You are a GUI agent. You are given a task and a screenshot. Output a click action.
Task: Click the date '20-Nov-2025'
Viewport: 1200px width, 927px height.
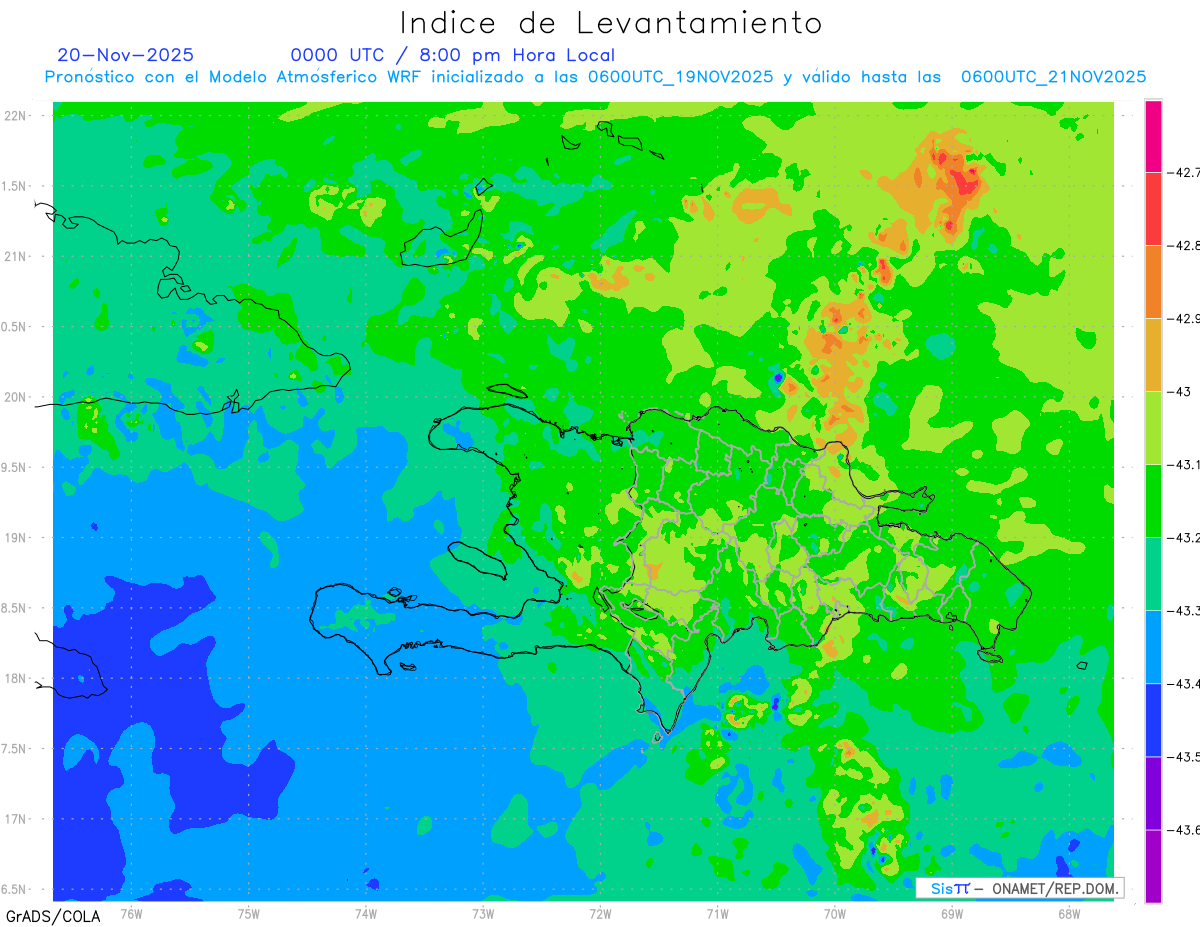[126, 55]
